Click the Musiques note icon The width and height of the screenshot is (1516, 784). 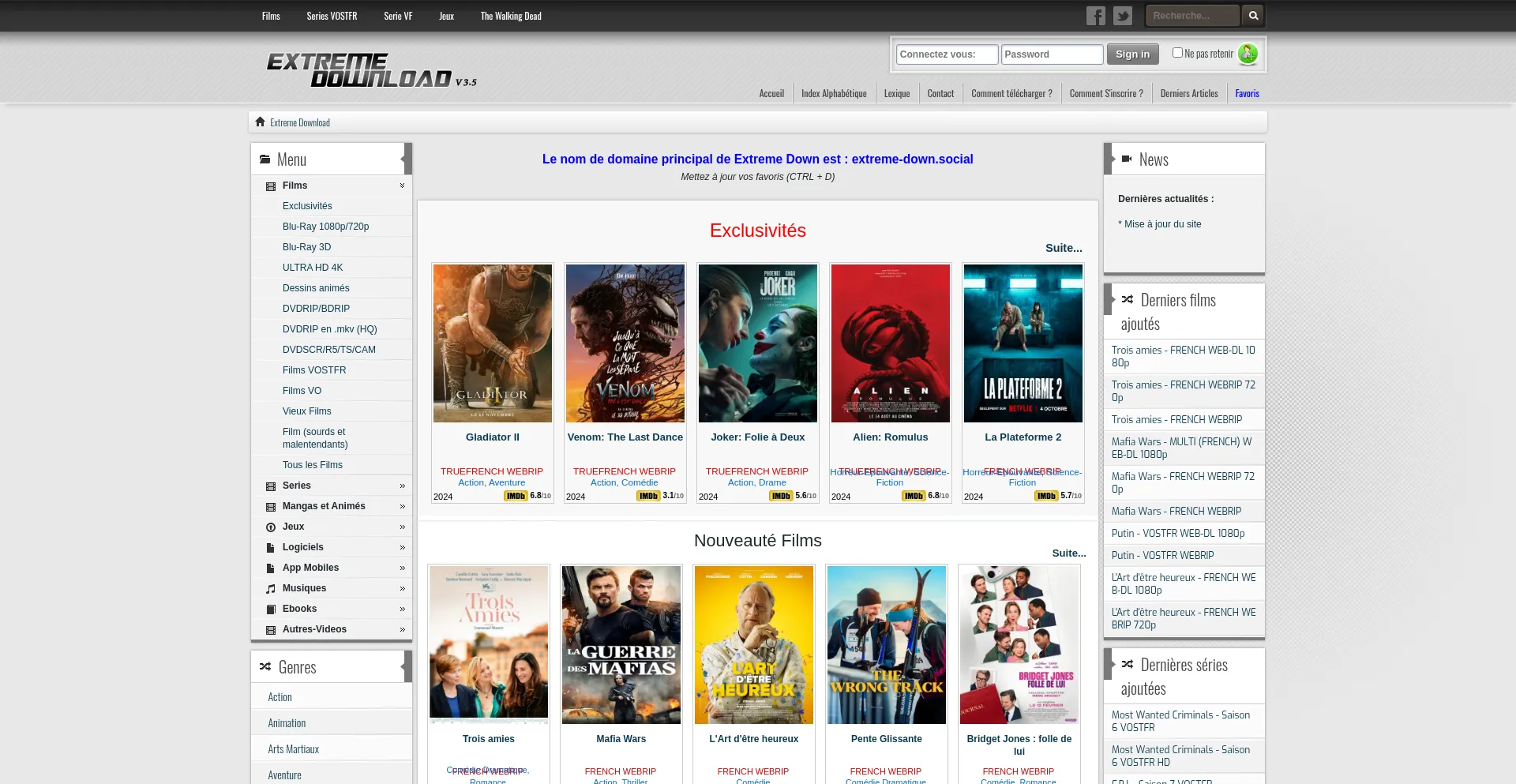coord(271,589)
